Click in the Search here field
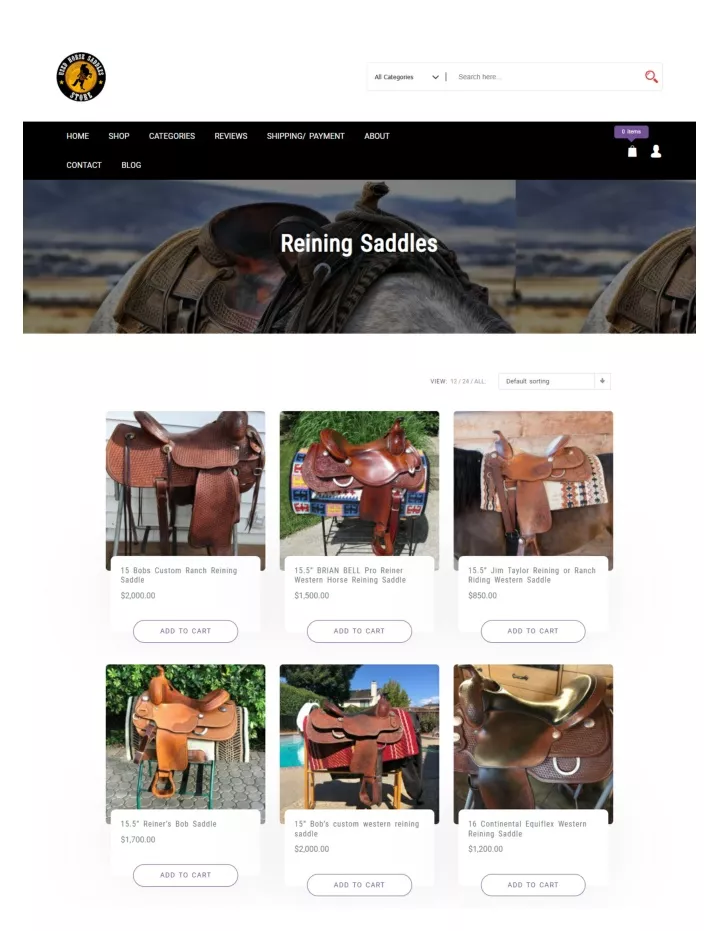This screenshot has height=931, width=720. pyautogui.click(x=546, y=77)
